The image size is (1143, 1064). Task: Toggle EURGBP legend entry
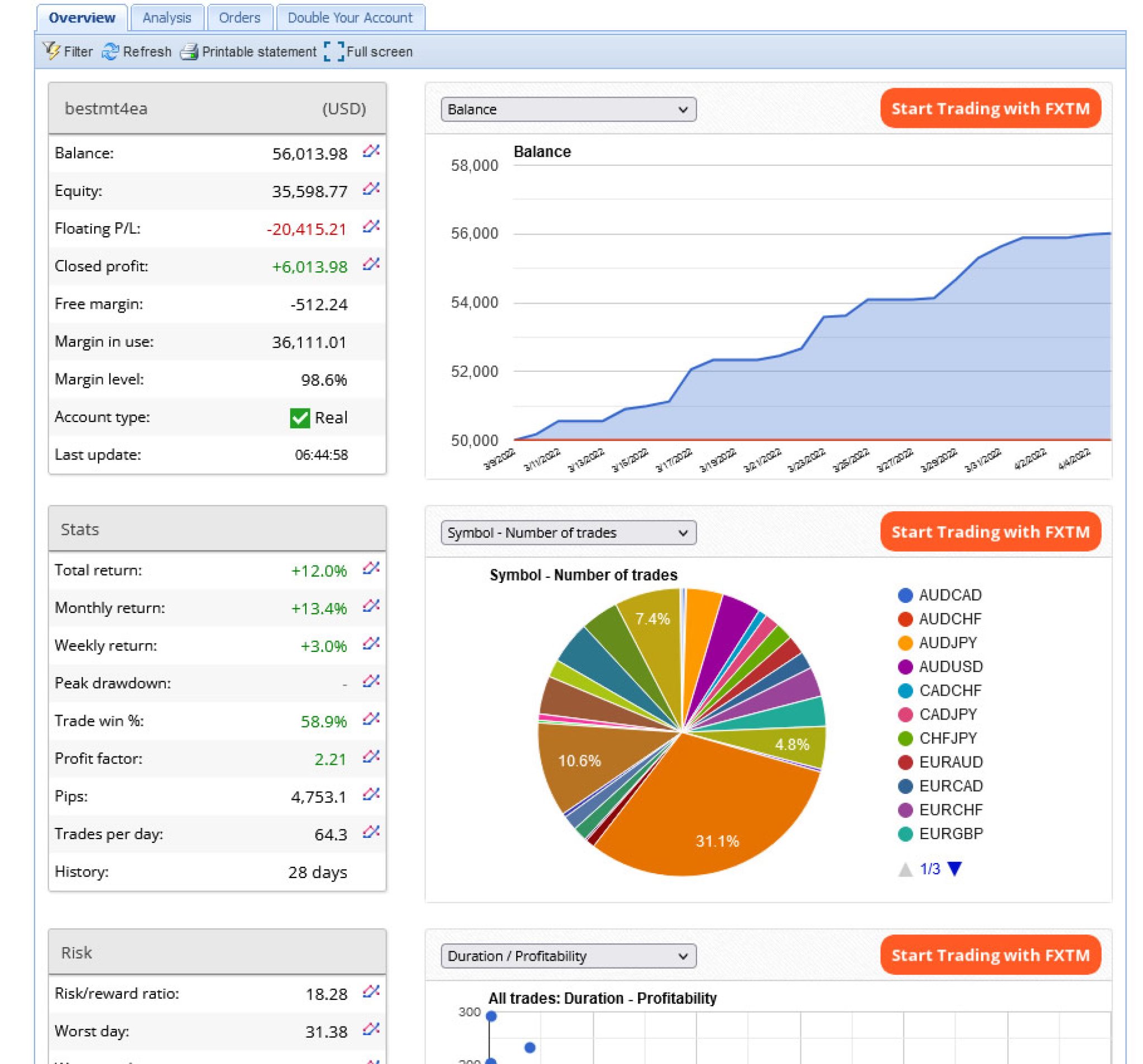pos(940,834)
